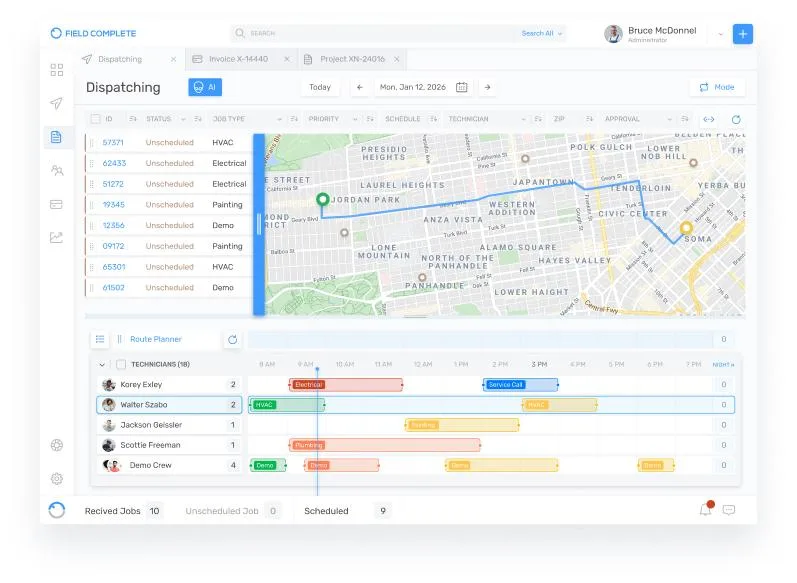Open the invoices card sidebar icon
Image resolution: width=797 pixels, height=583 pixels.
pyautogui.click(x=56, y=204)
